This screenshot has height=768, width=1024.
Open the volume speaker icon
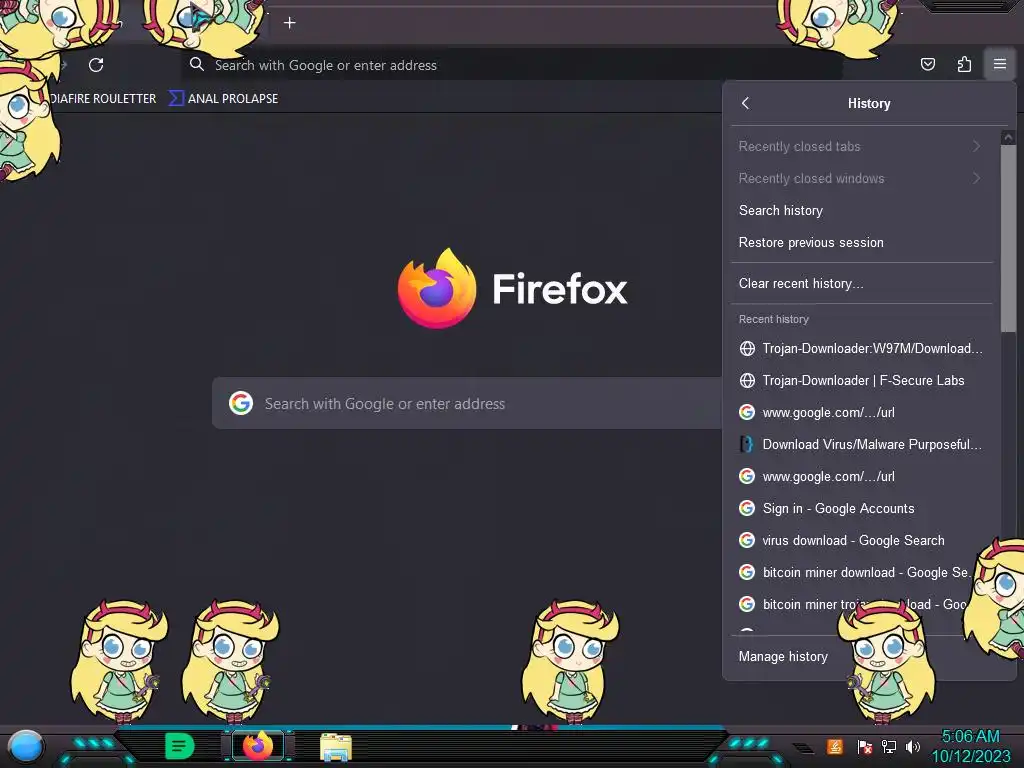[912, 746]
